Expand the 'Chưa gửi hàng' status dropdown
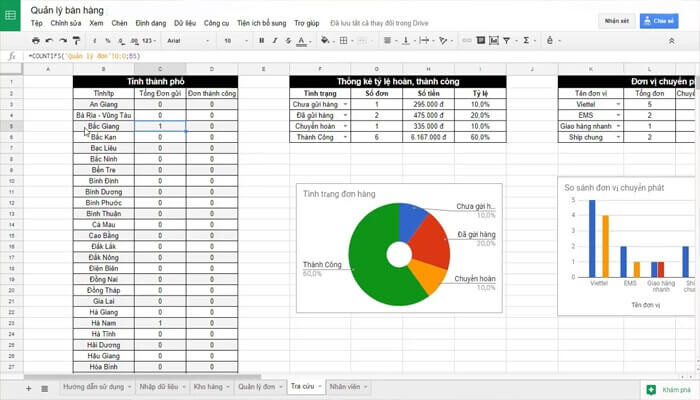 click(x=345, y=103)
